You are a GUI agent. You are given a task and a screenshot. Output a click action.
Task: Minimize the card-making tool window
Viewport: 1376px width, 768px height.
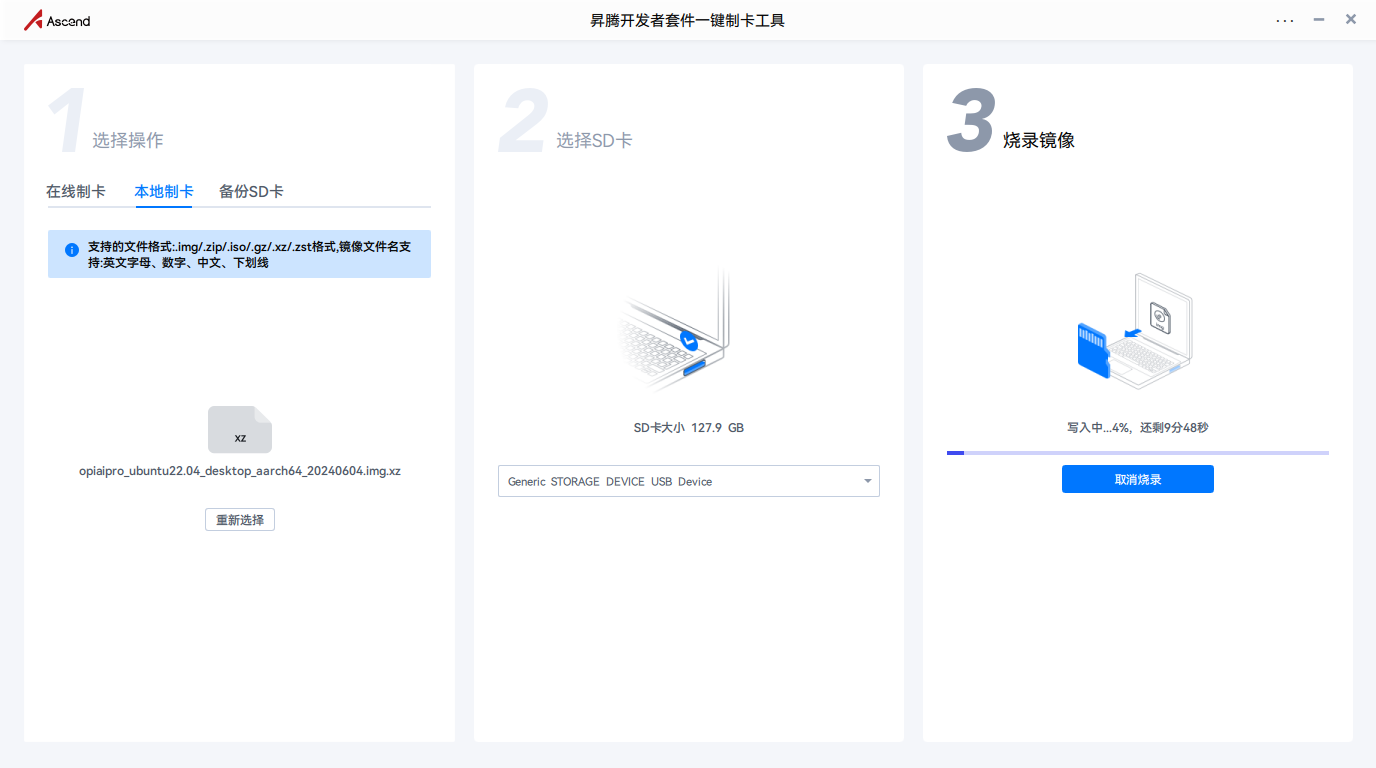click(x=1319, y=19)
